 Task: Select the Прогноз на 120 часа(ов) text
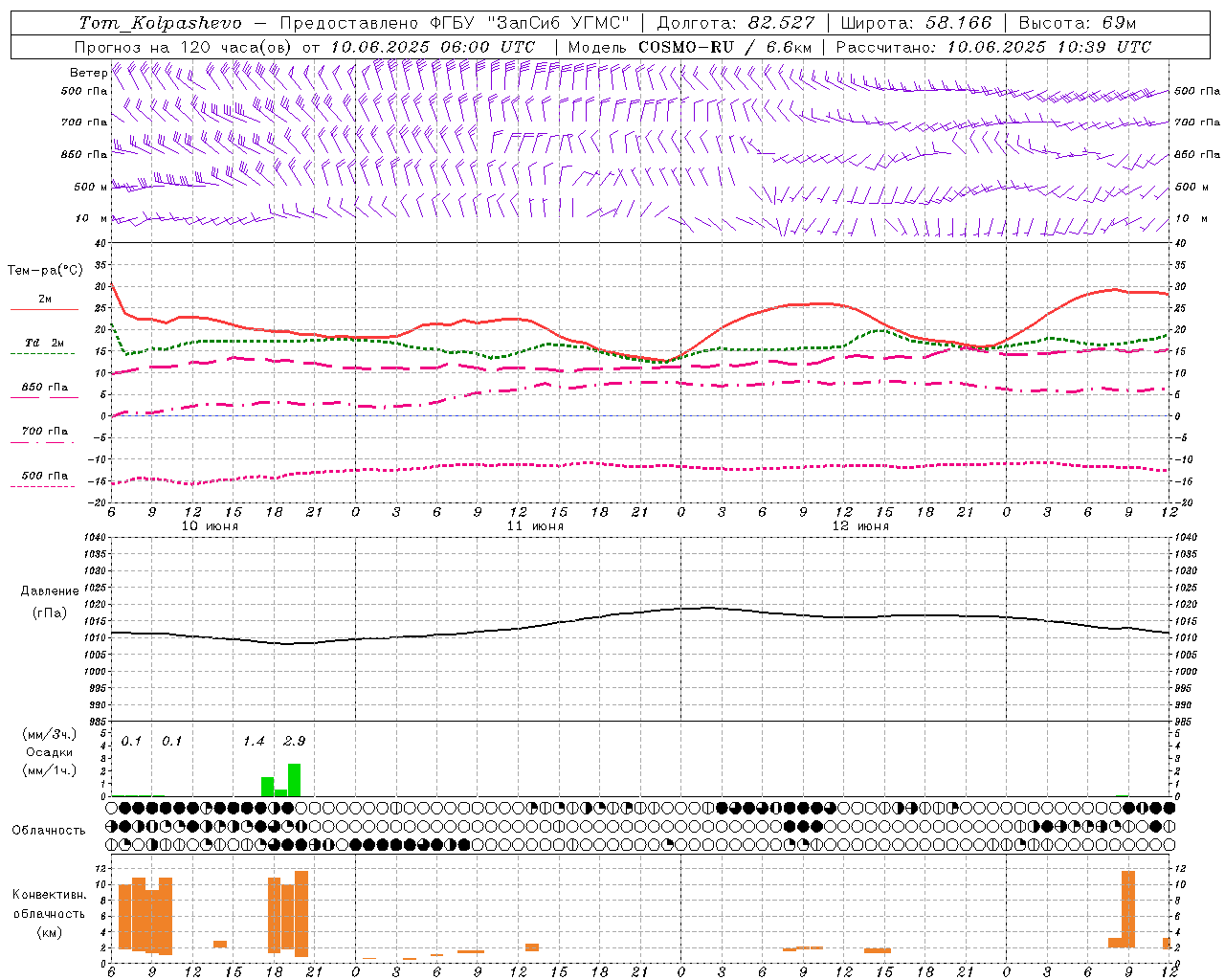point(185,47)
